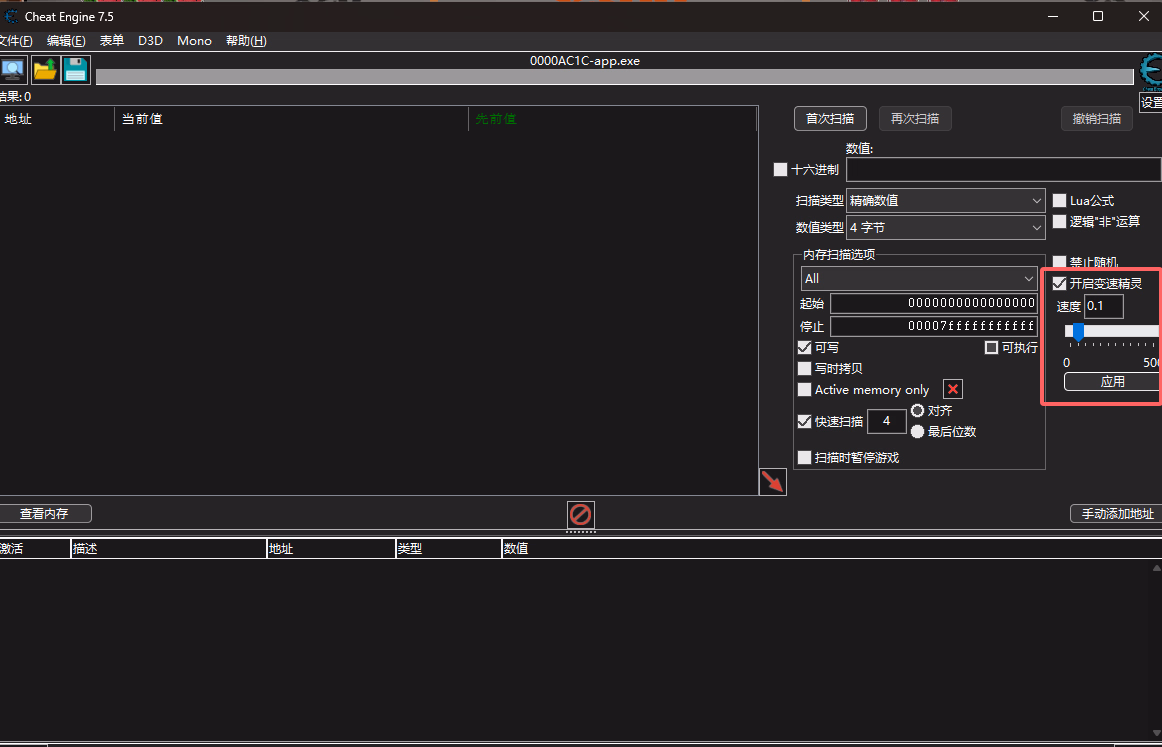
Task: Open the Mono menu
Action: [x=194, y=41]
